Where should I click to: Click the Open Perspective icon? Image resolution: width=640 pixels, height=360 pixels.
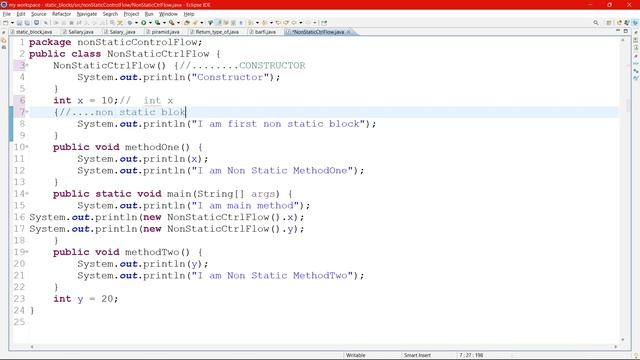tap(609, 23)
